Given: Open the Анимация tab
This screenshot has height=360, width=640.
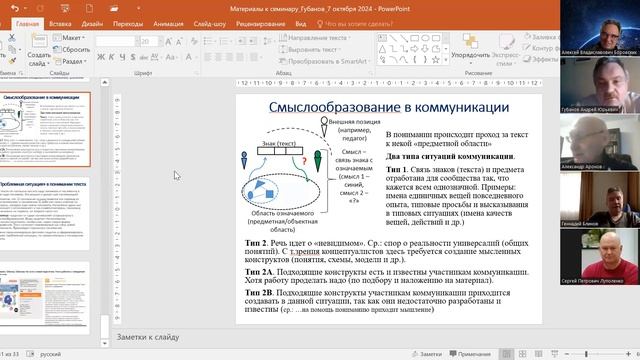Looking at the screenshot, I should coord(168,24).
